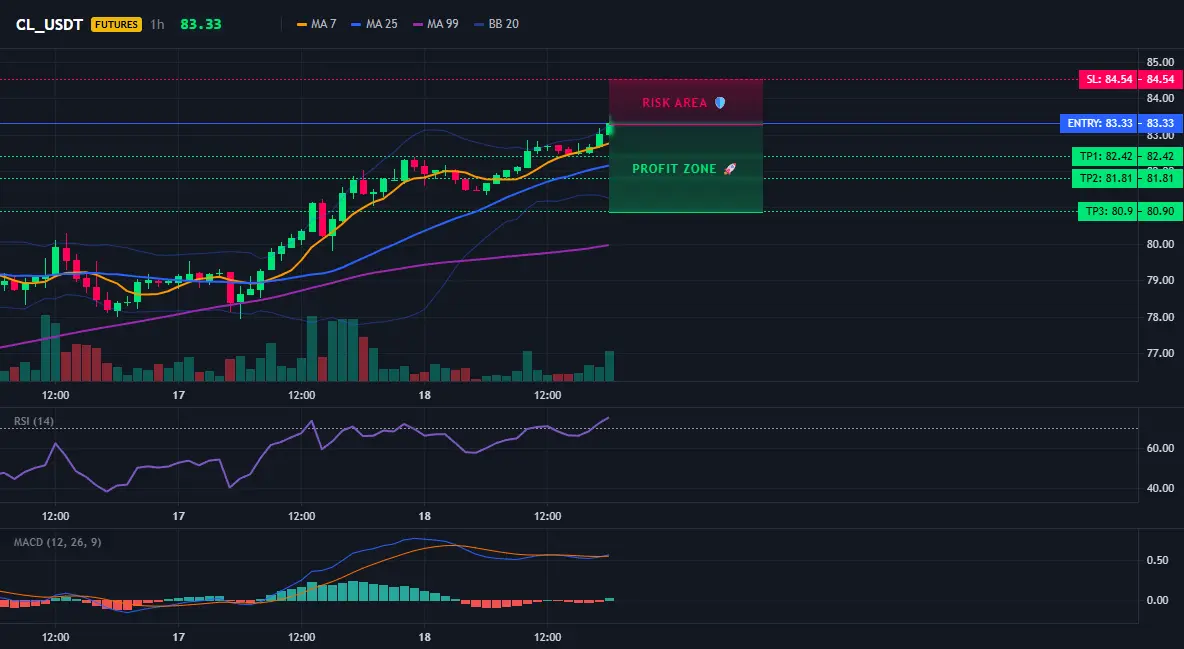Select the ENTRY: 83.33 price label

click(1099, 123)
